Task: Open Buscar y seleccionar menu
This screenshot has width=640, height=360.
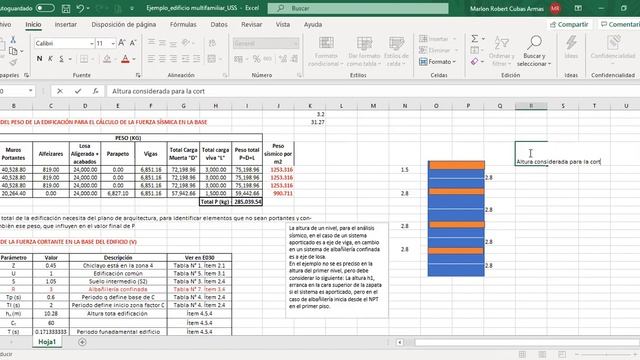Action: tap(534, 51)
